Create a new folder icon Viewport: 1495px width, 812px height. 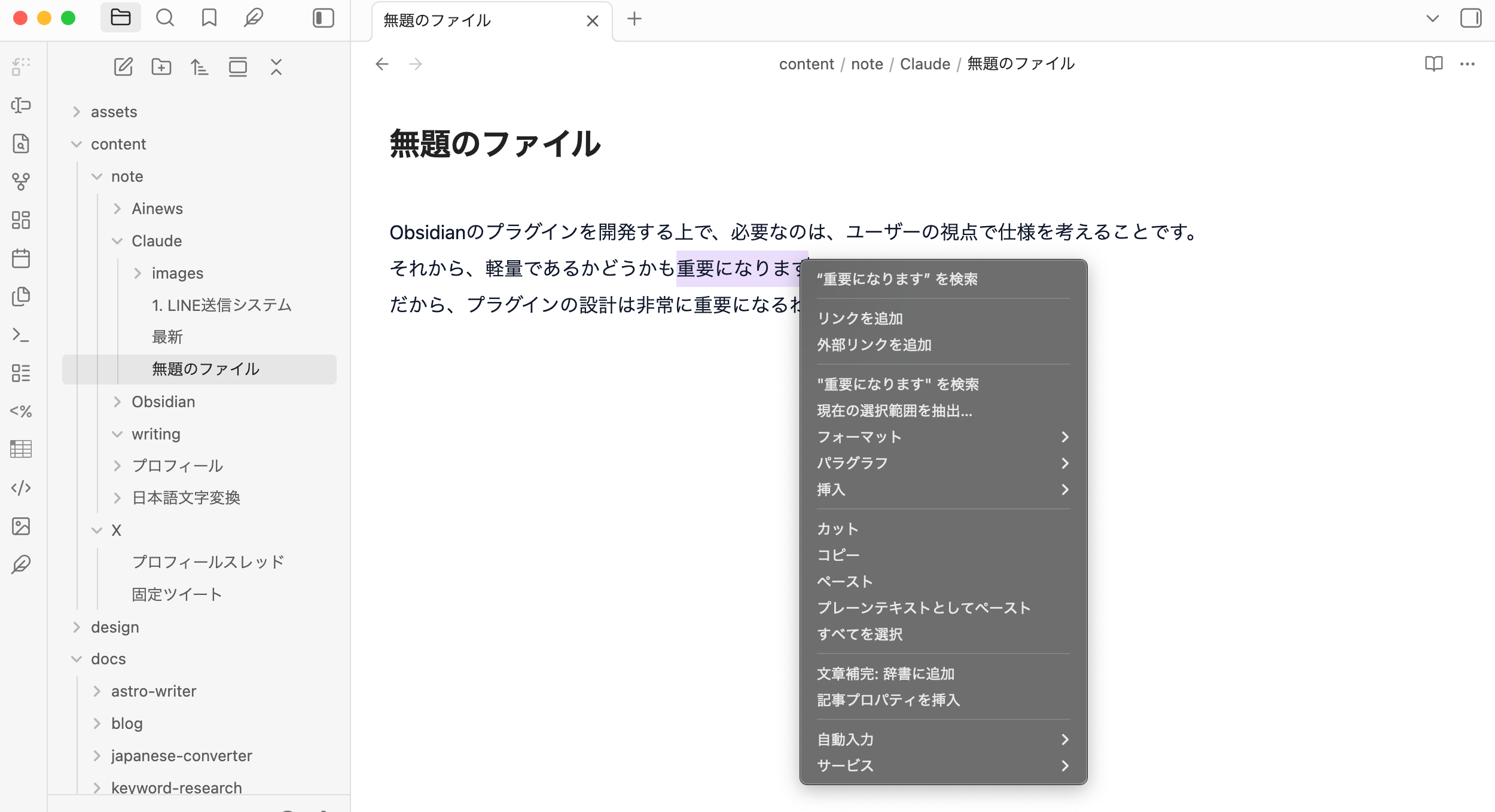161,67
